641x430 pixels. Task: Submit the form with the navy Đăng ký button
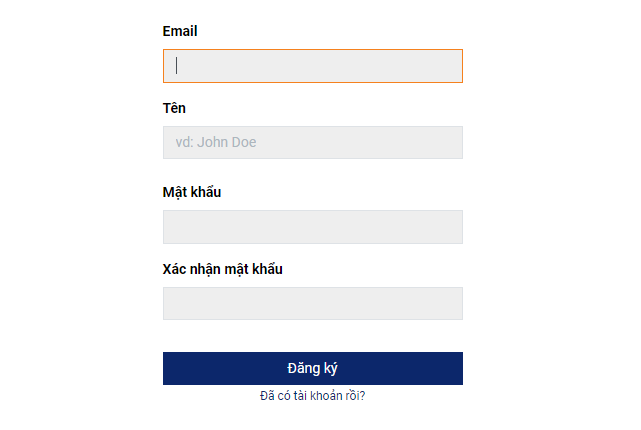coord(312,368)
